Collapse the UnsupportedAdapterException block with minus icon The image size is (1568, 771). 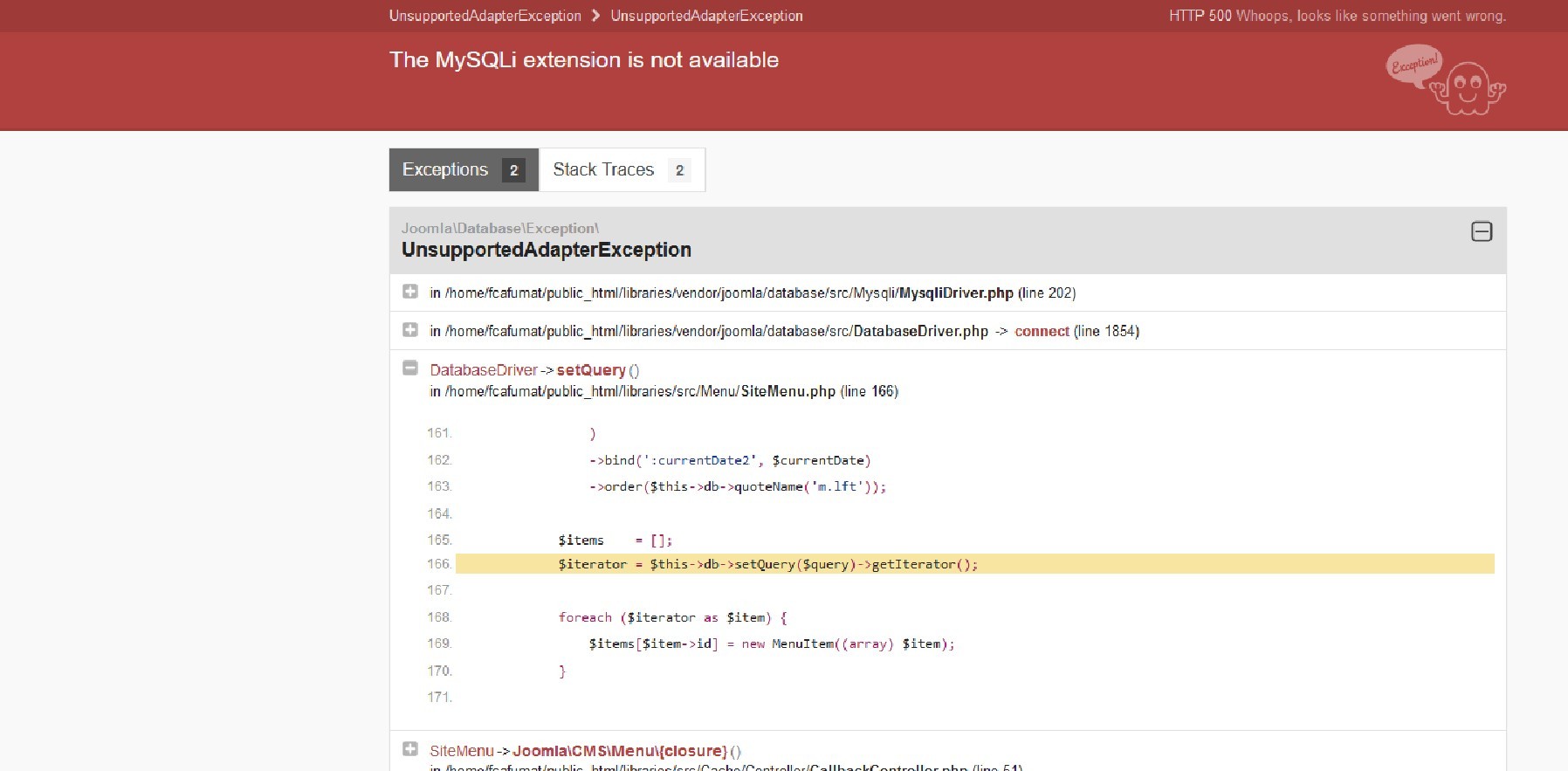(1482, 231)
